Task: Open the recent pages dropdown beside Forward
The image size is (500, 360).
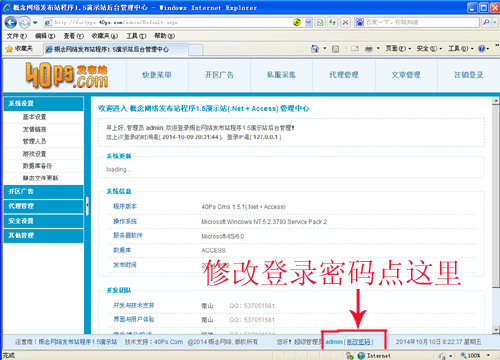Action: (35, 23)
